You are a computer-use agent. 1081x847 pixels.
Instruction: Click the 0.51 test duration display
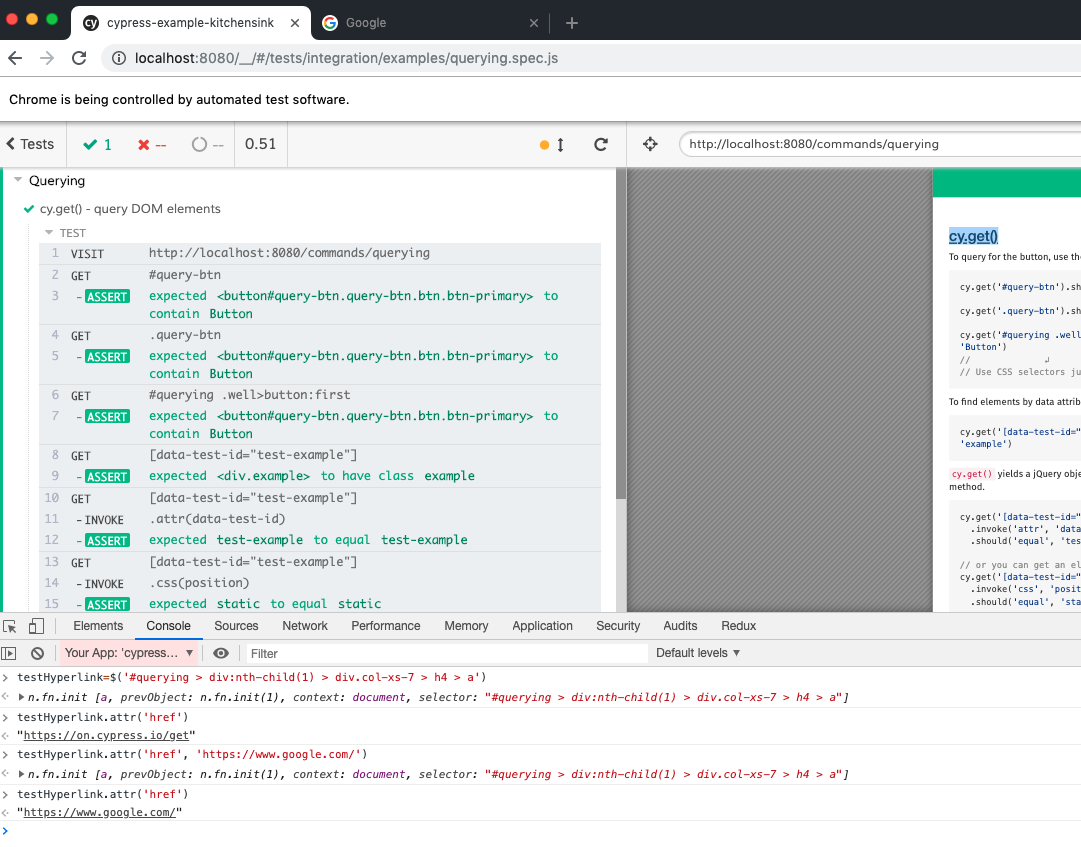pos(261,144)
